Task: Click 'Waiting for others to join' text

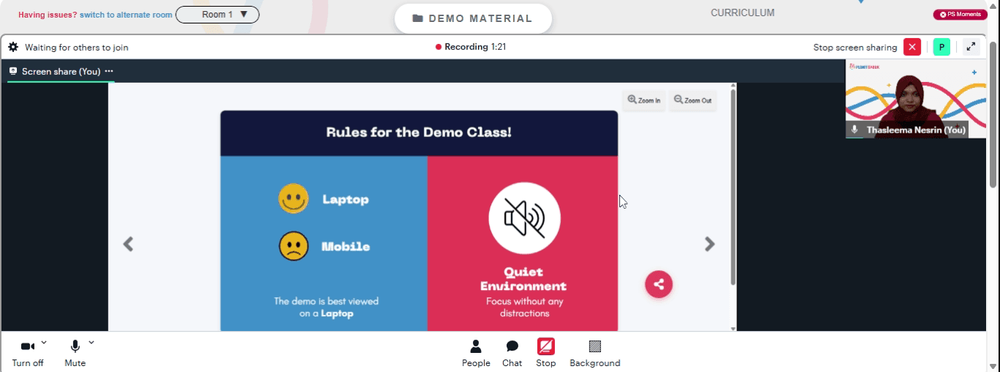Action: pyautogui.click(x=77, y=47)
